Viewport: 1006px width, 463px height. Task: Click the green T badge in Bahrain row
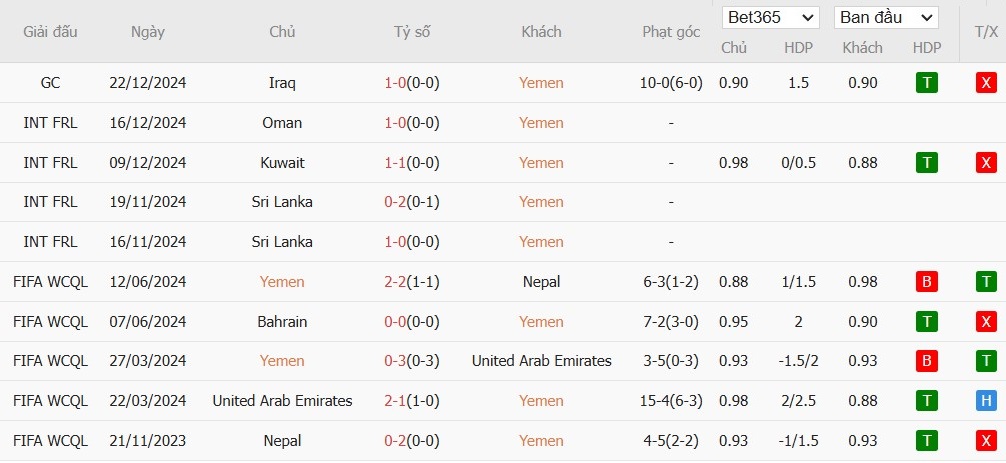[926, 321]
